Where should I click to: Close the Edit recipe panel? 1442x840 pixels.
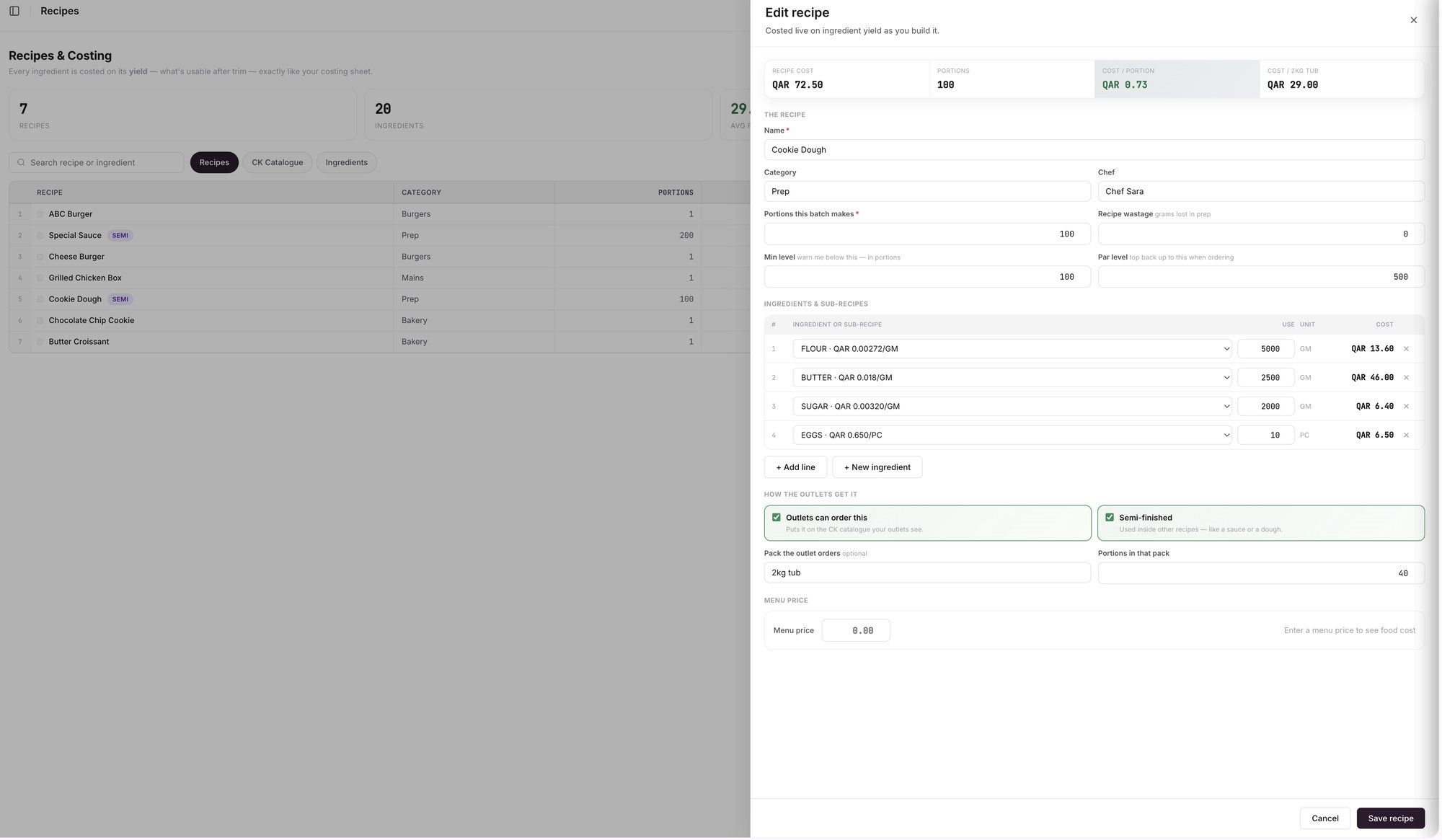tap(1413, 20)
